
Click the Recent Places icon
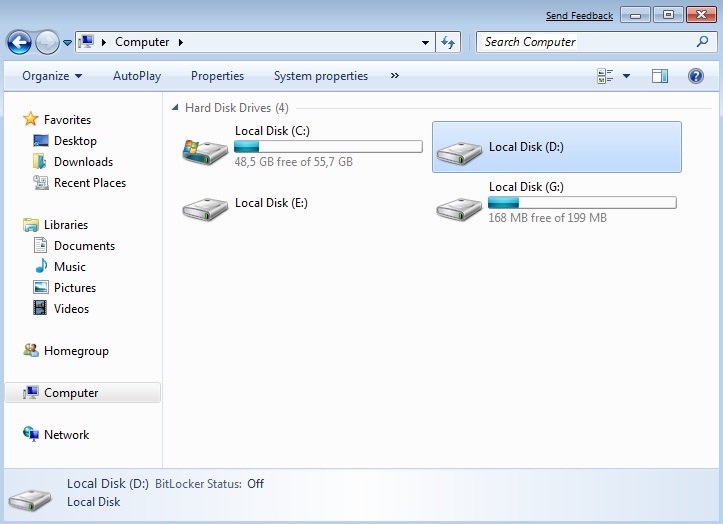pos(41,183)
